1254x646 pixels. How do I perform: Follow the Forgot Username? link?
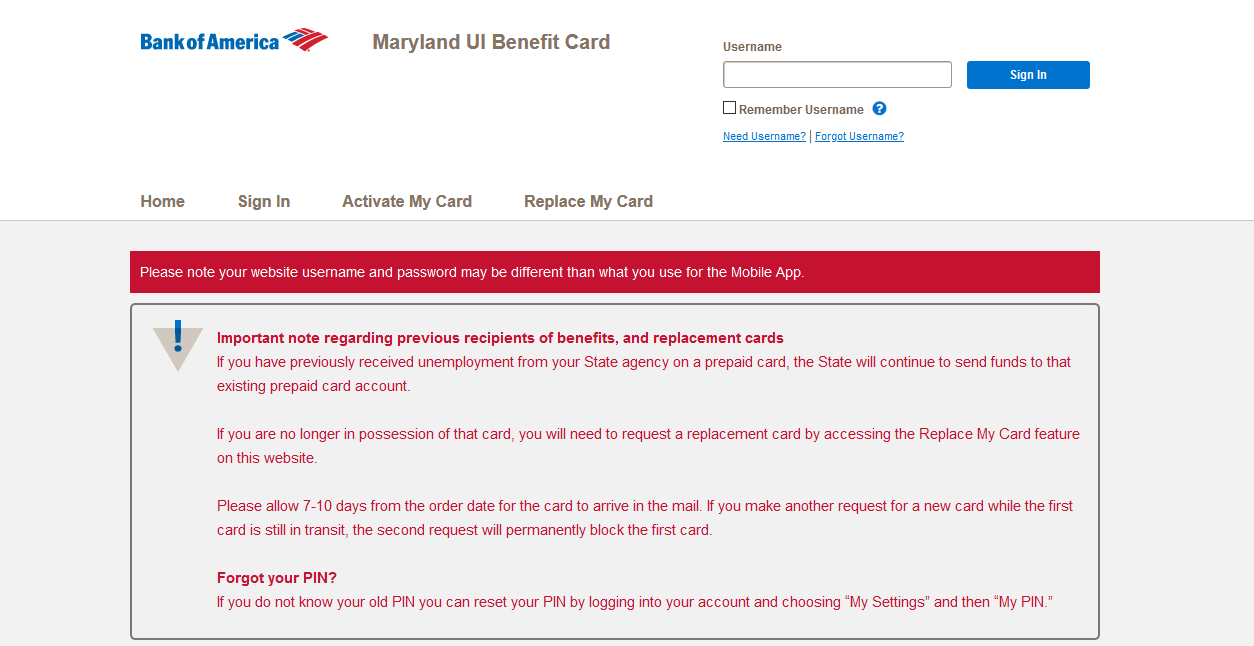click(x=859, y=137)
